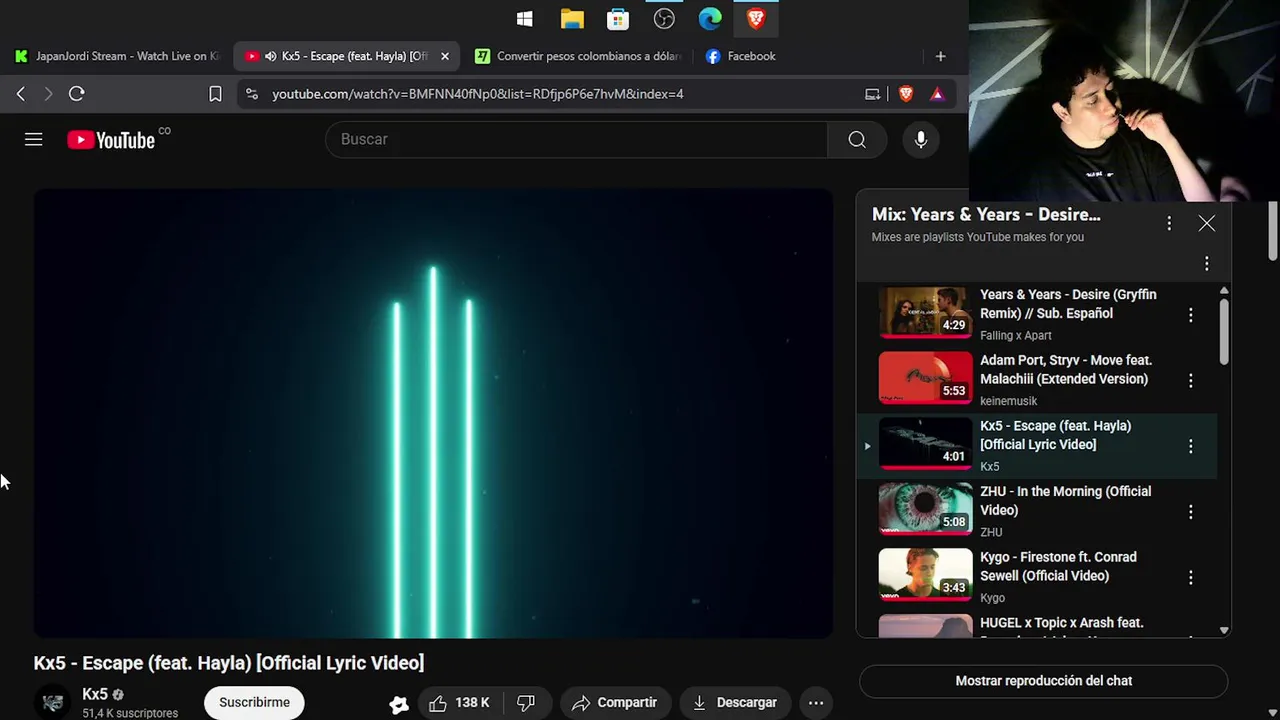Play Adam Port Move thumbnail
Viewport: 1280px width, 720px height.
[x=925, y=378]
